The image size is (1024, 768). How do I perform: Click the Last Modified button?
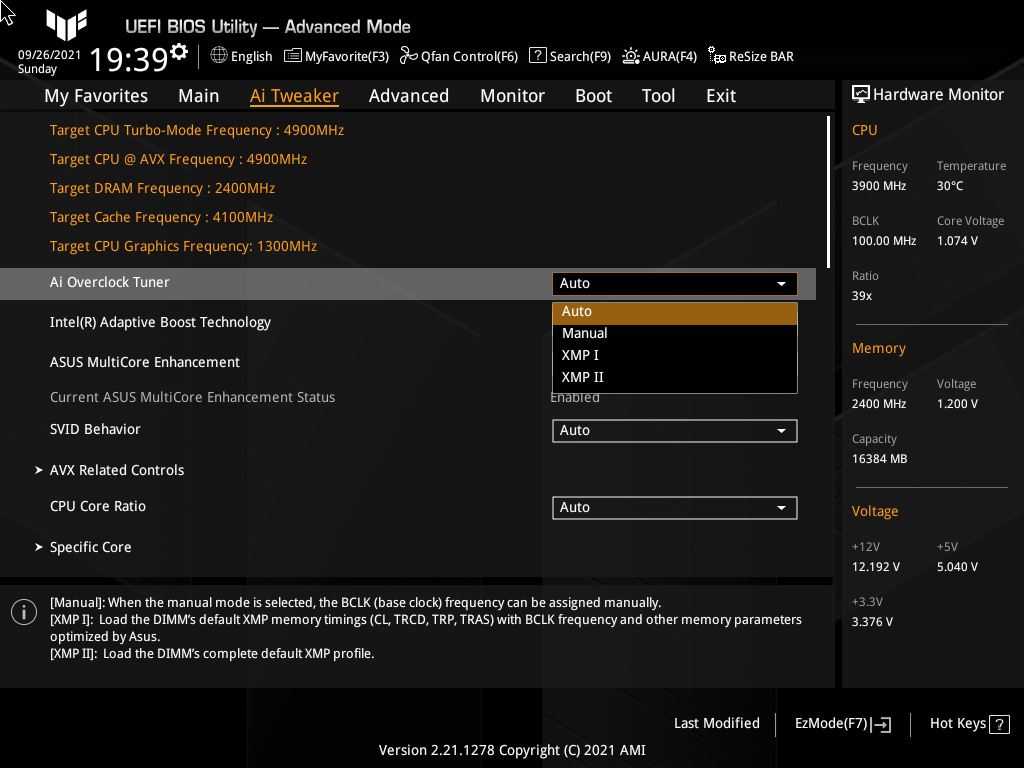pyautogui.click(x=716, y=723)
